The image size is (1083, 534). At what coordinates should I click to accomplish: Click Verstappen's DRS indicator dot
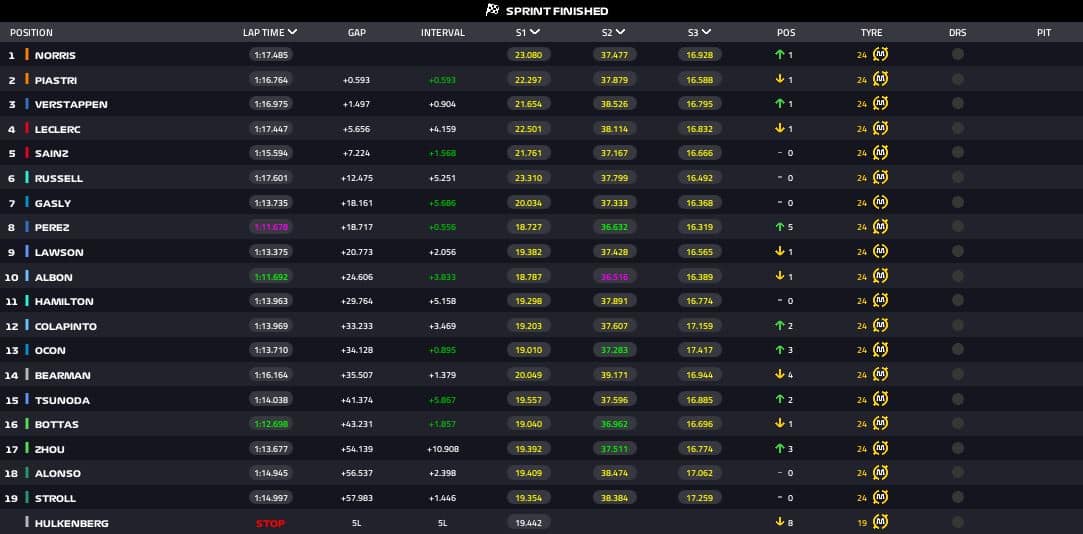pyautogui.click(x=957, y=104)
